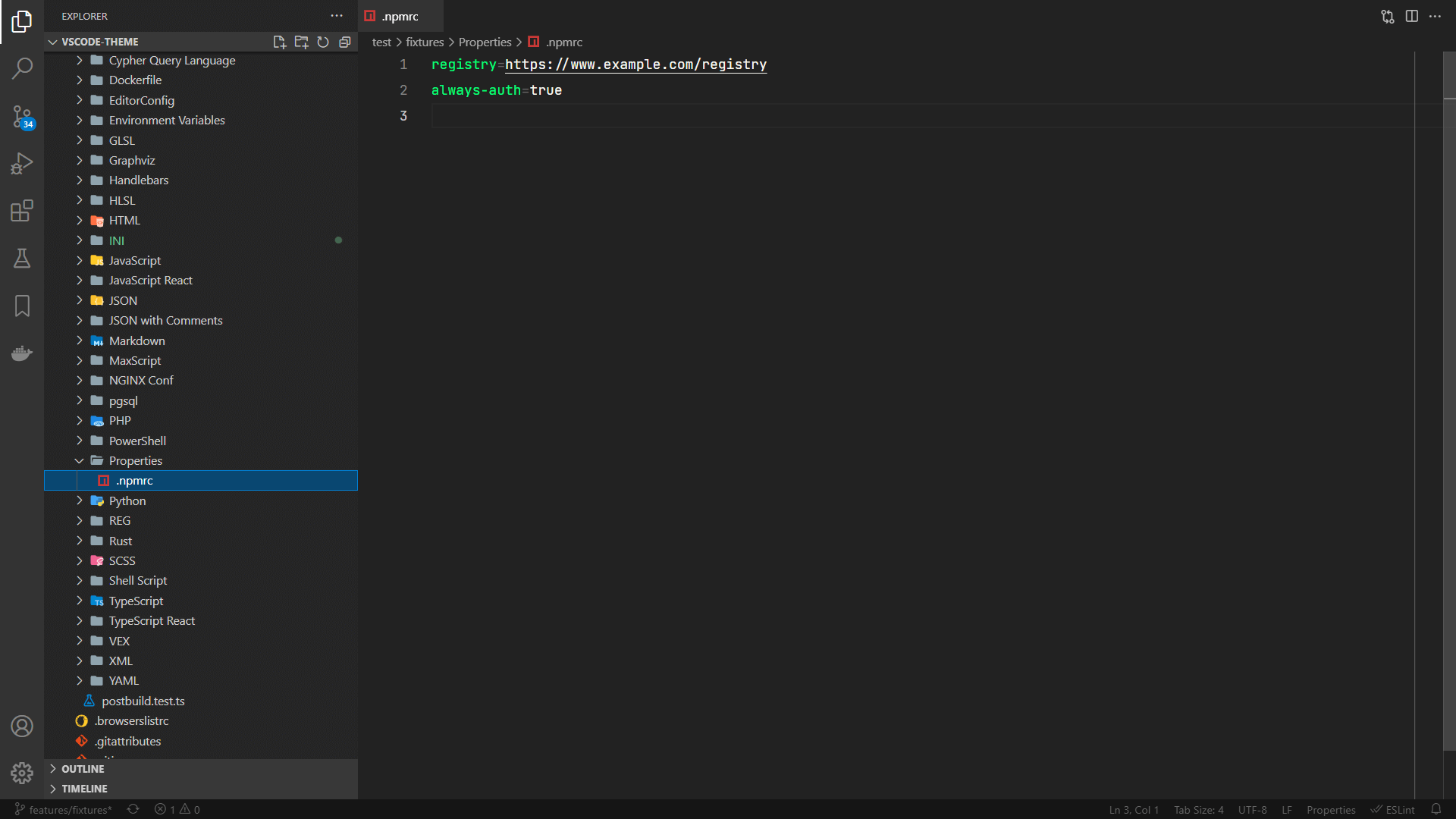
Task: Open the Search view in activity bar
Action: pos(22,69)
